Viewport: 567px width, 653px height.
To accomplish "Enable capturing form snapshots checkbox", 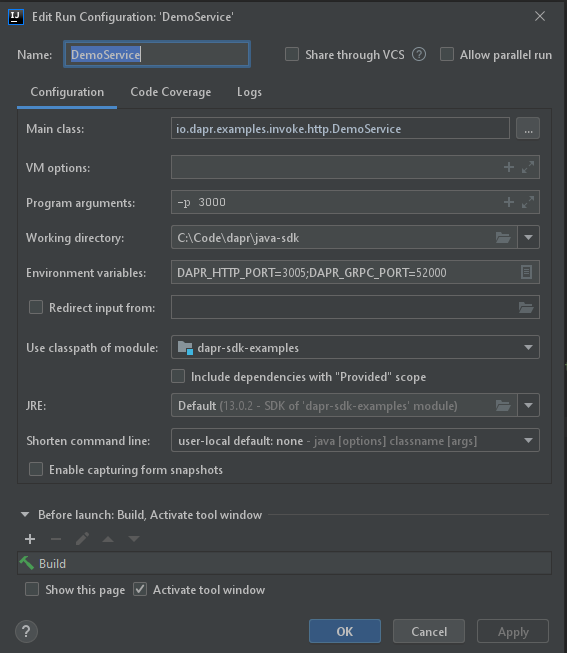I will coord(36,469).
